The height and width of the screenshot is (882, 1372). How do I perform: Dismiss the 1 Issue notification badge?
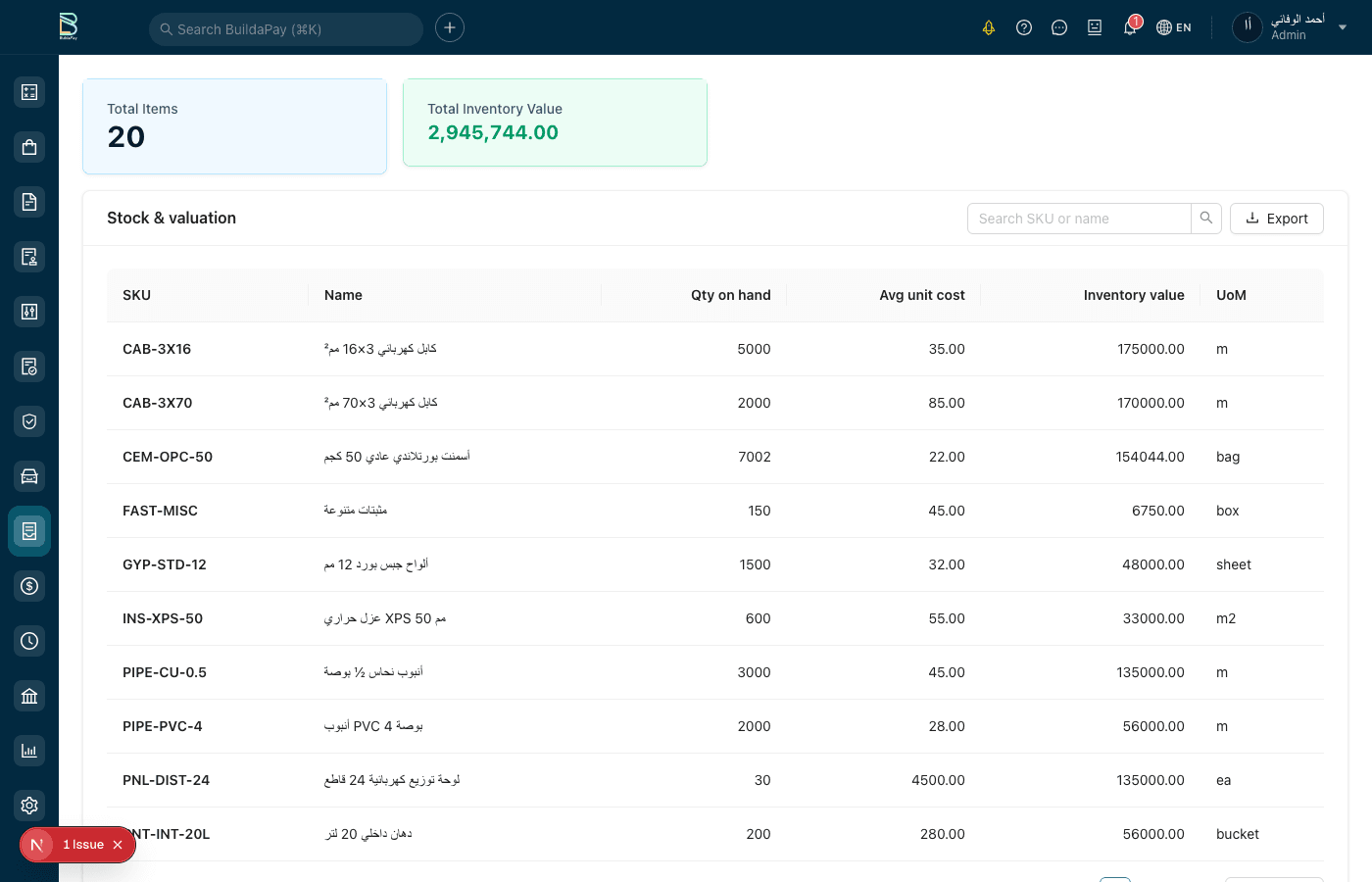pos(118,845)
